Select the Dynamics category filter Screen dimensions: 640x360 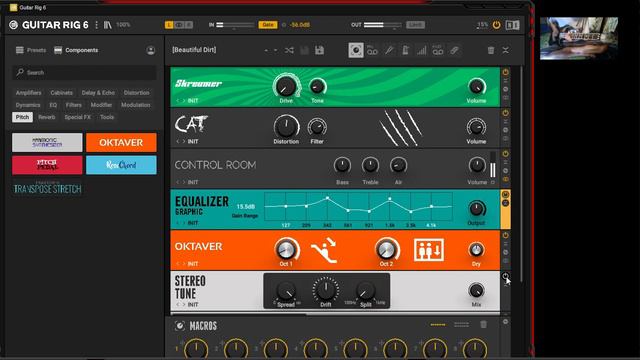(x=28, y=105)
